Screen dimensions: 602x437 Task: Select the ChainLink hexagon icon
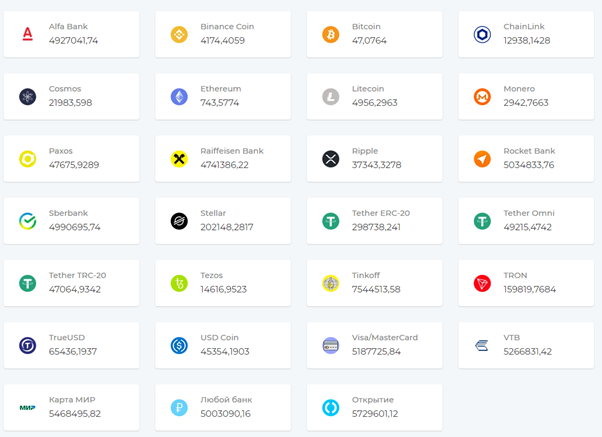click(482, 34)
